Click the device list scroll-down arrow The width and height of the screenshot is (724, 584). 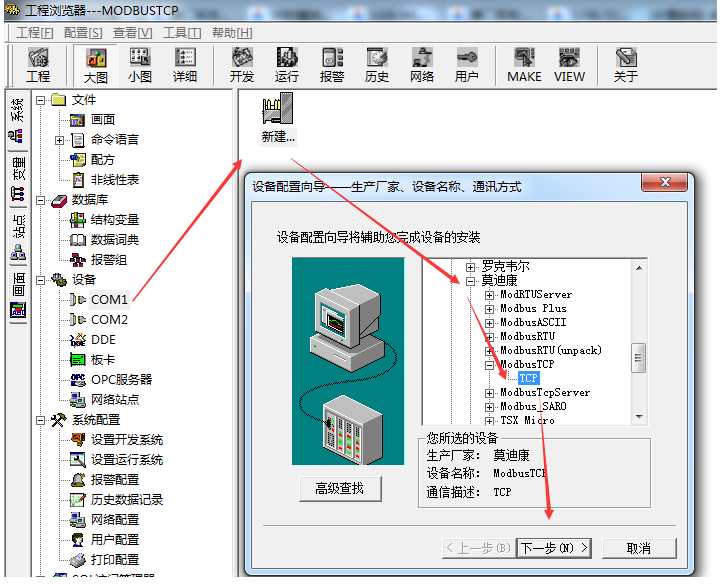pos(639,417)
